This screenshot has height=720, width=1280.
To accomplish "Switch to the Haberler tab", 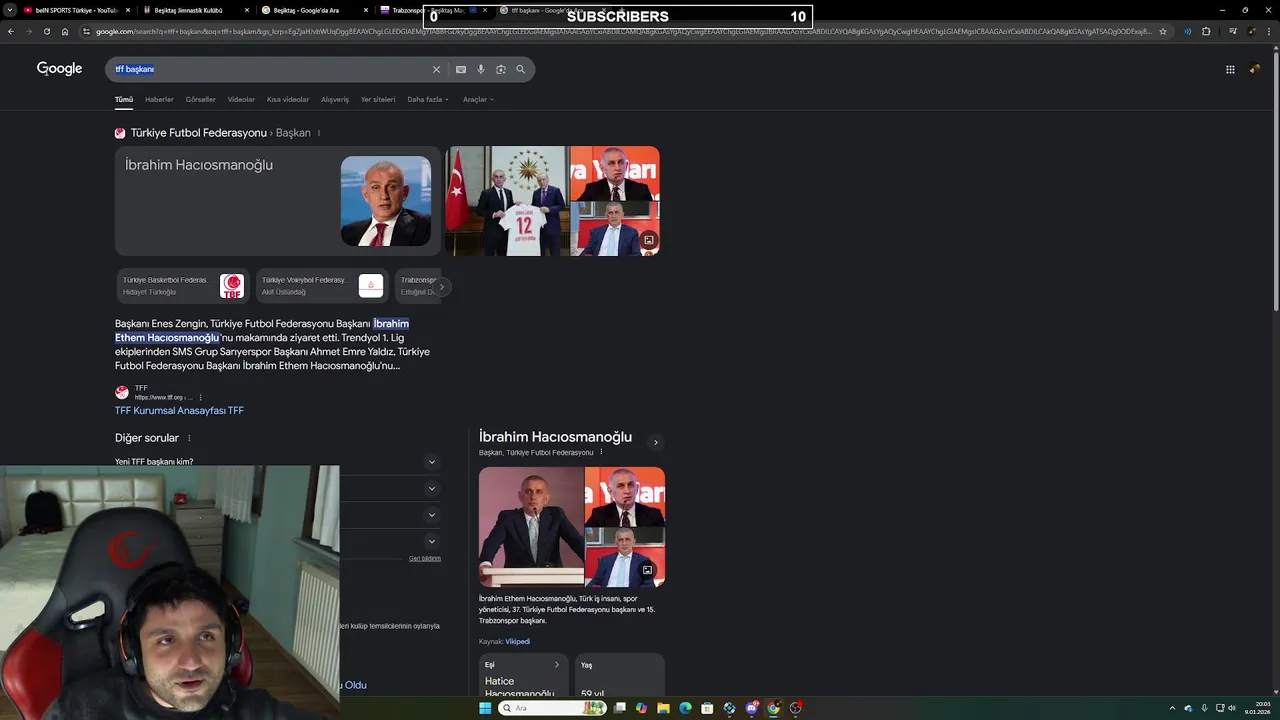I will pos(159,99).
